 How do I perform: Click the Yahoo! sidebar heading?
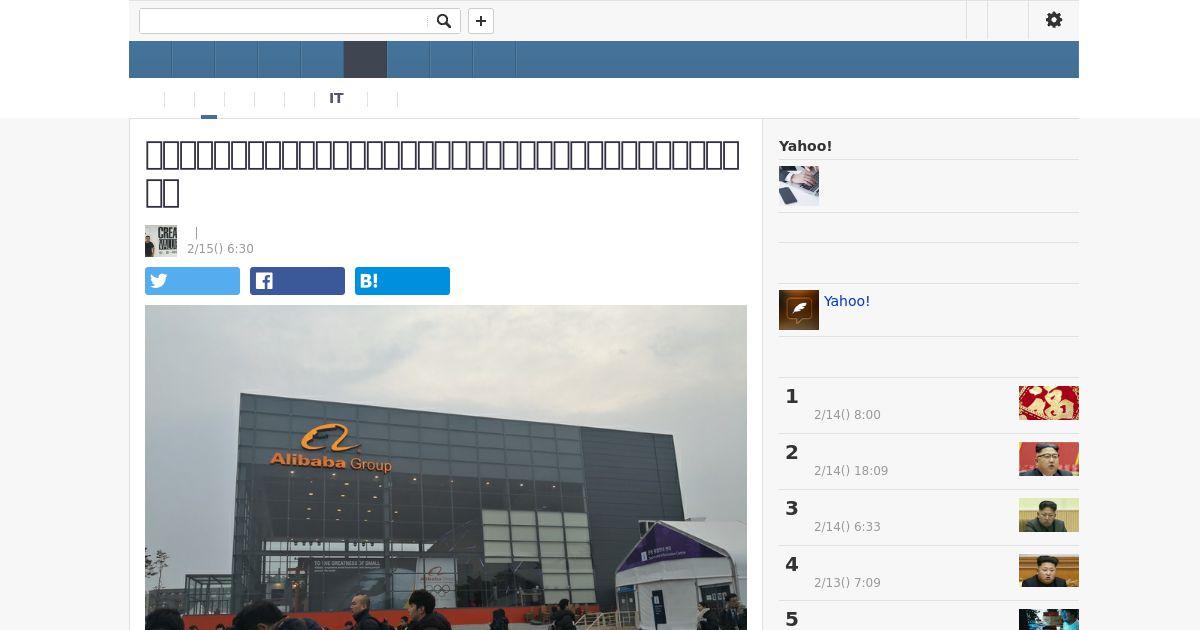(x=805, y=146)
